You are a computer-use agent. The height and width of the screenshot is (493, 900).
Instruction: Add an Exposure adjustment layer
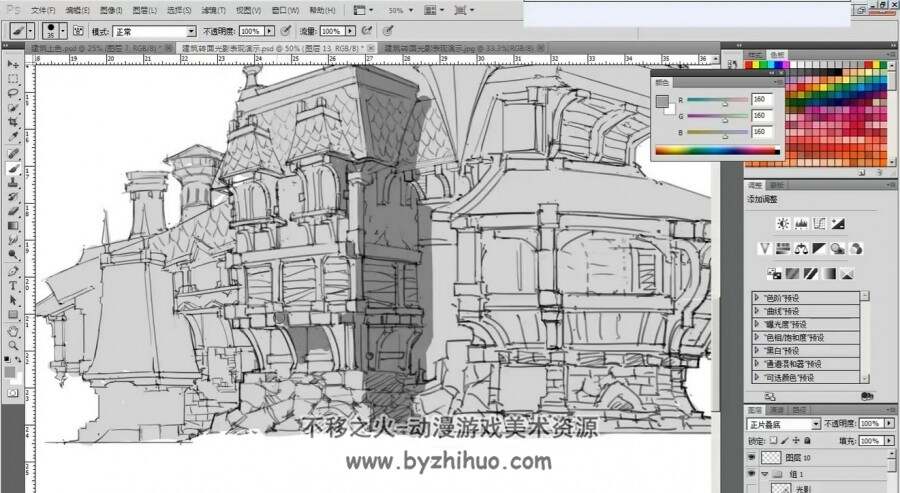coord(838,224)
